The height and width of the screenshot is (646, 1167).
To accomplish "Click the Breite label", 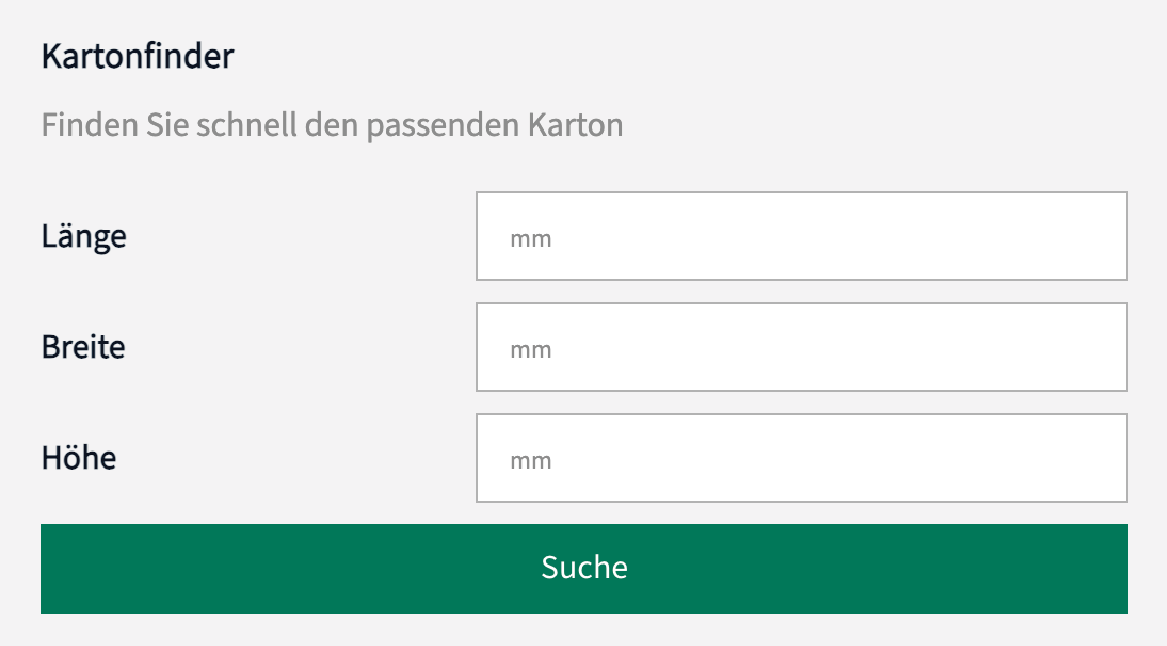I will pos(83,347).
